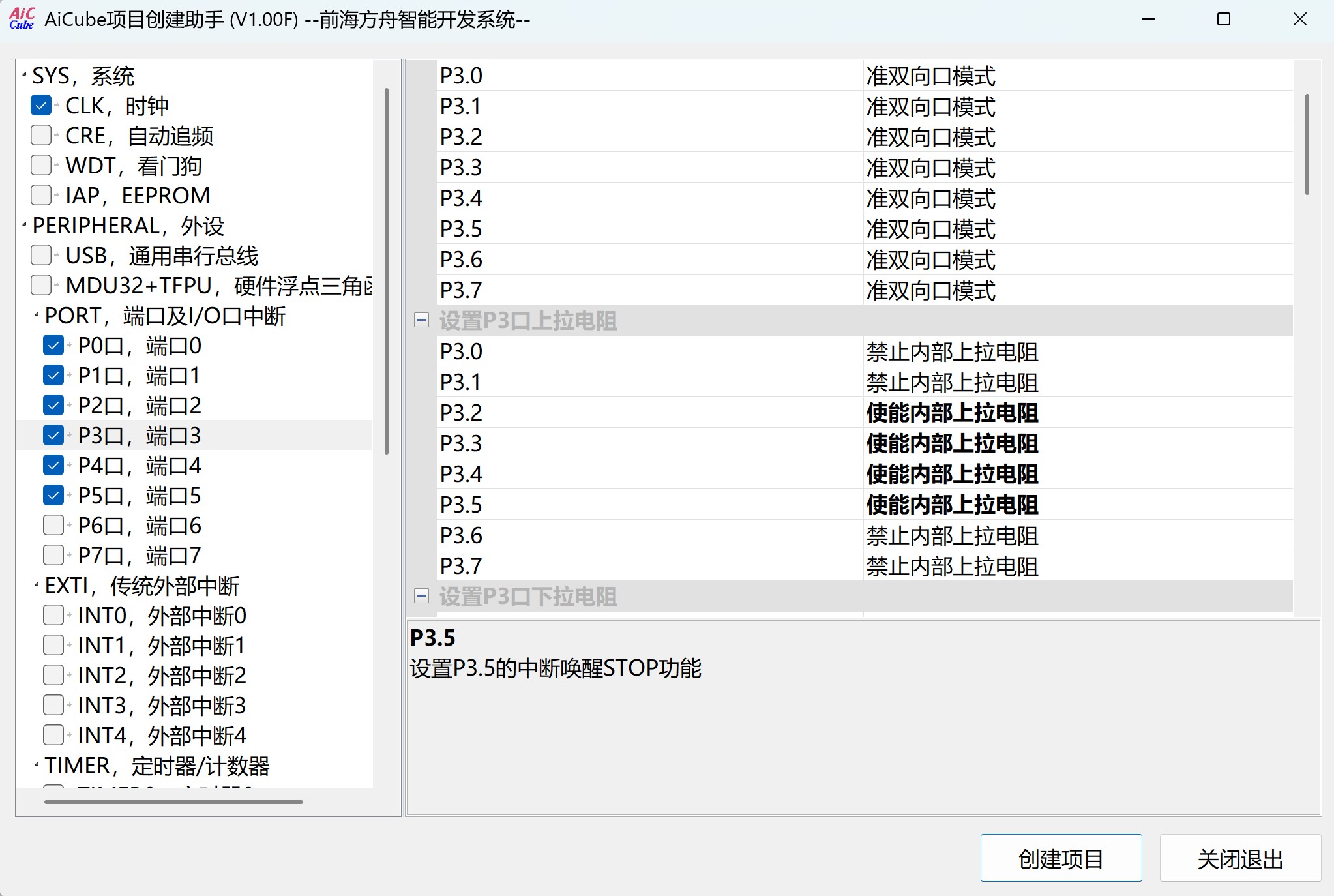
Task: Enable the WDT 看门狗 checkbox
Action: (x=41, y=166)
